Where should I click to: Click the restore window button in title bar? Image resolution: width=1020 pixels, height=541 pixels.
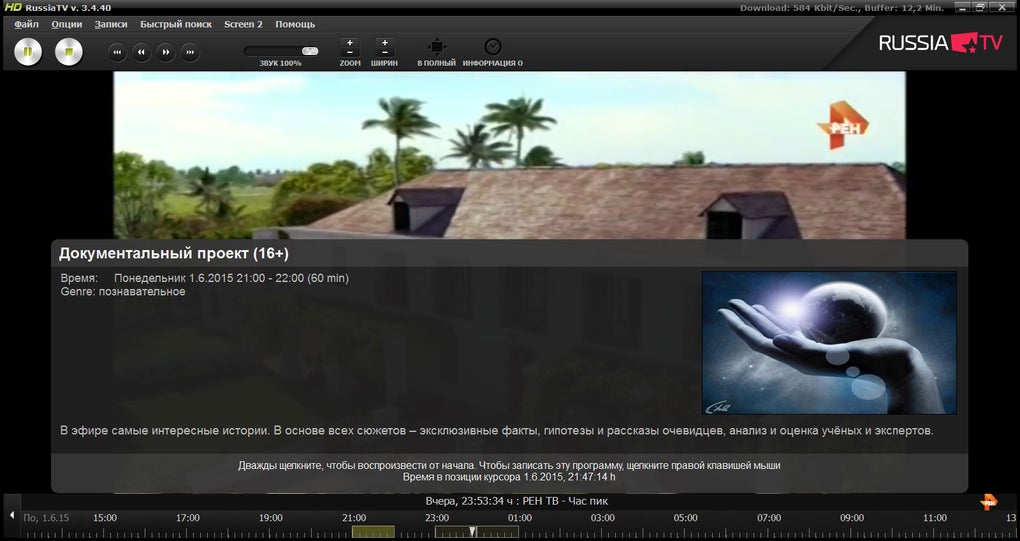tap(981, 7)
